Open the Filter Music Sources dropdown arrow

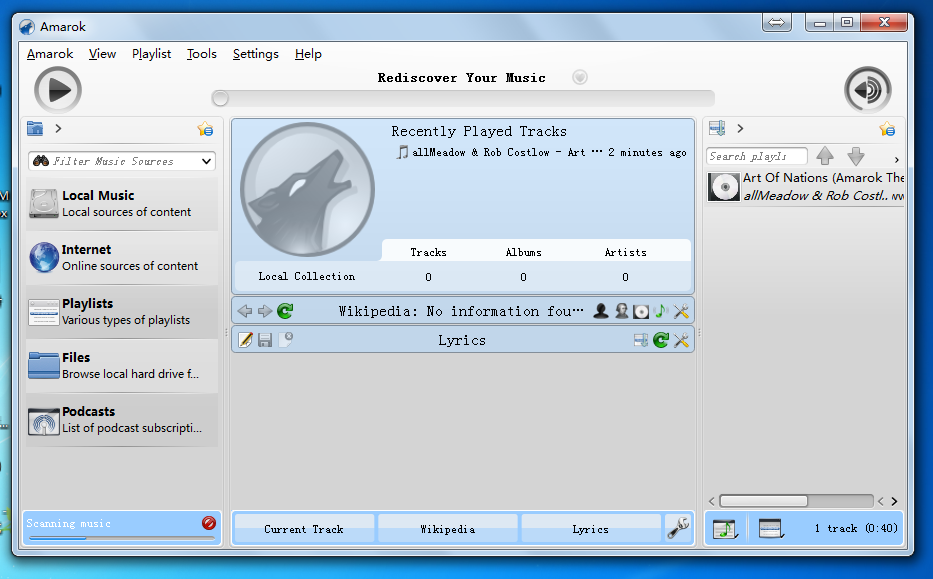click(x=206, y=161)
